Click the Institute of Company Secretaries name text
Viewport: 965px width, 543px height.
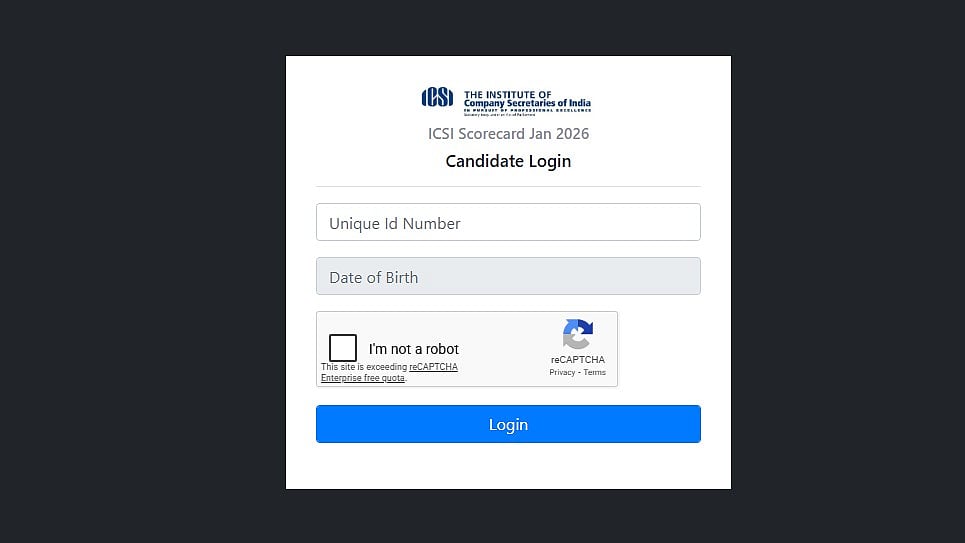click(527, 98)
